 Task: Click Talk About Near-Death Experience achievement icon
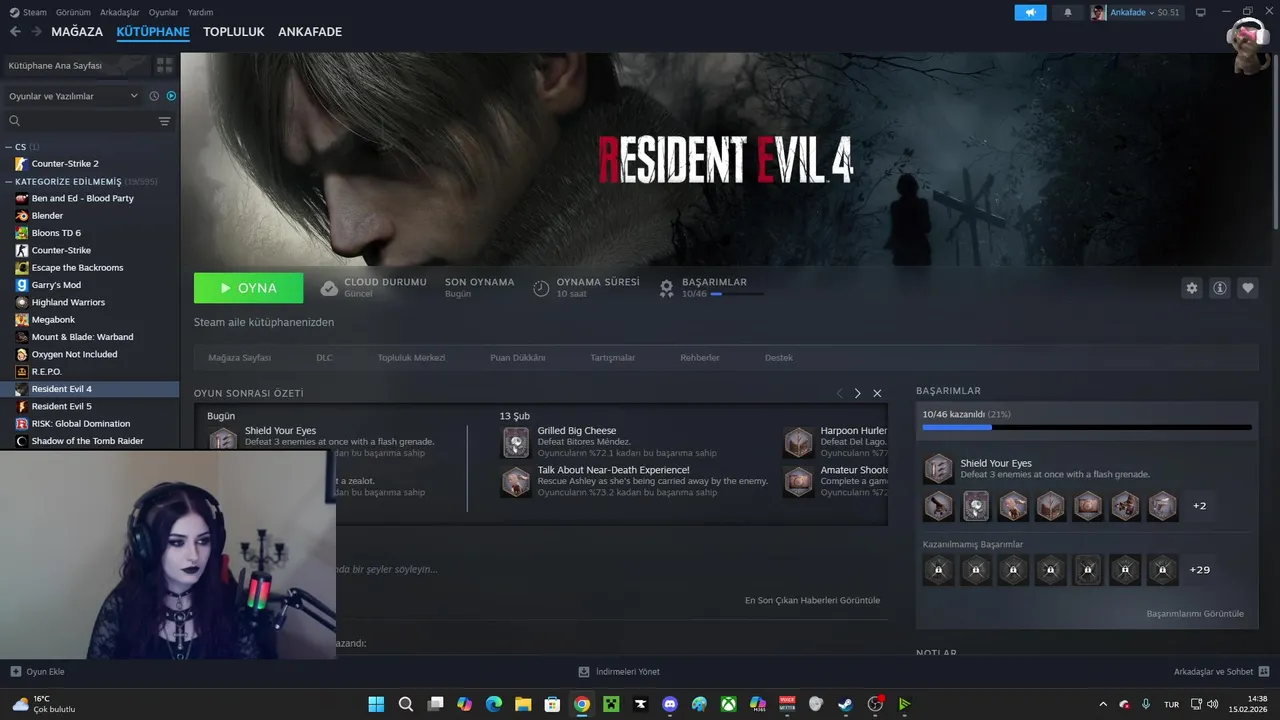(x=516, y=481)
